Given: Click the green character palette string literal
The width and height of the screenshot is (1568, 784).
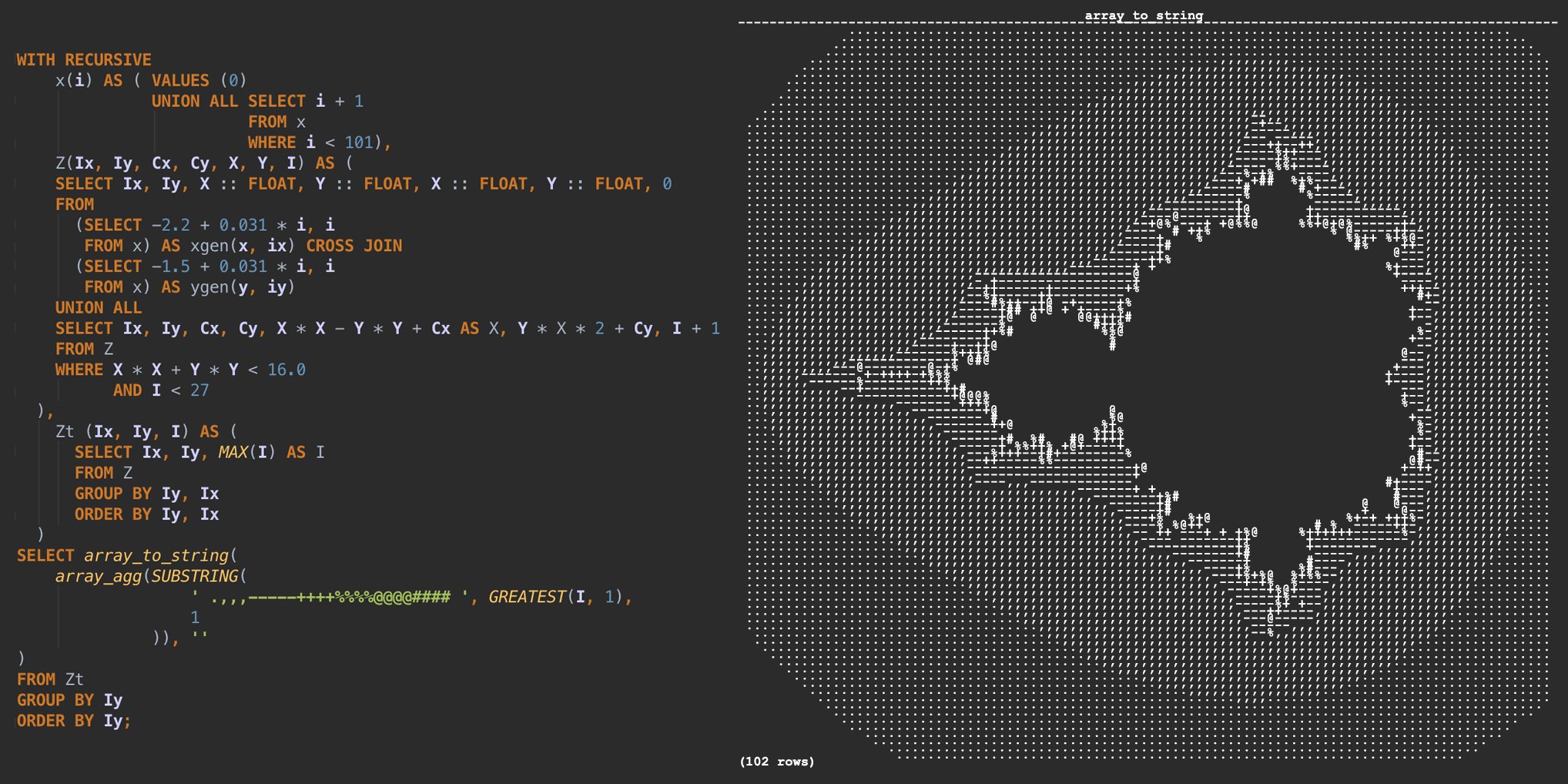Looking at the screenshot, I should pos(330,597).
